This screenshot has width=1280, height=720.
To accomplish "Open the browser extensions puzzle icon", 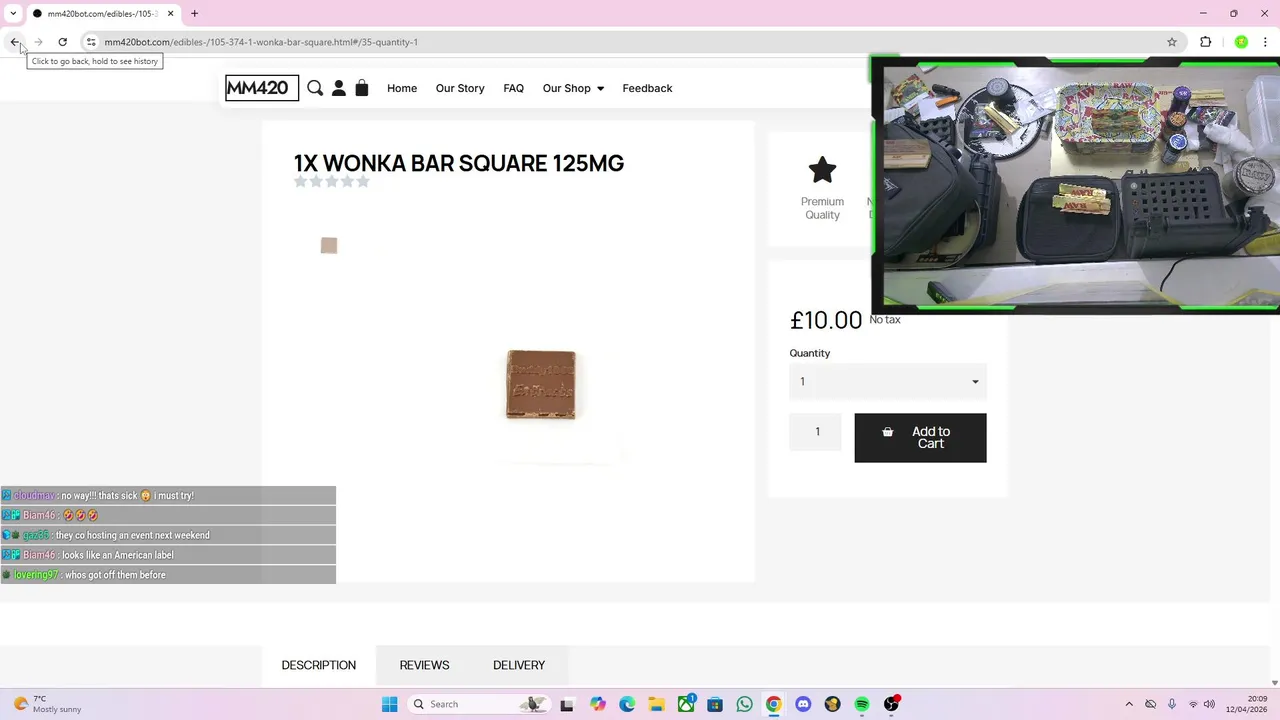I will point(1205,42).
